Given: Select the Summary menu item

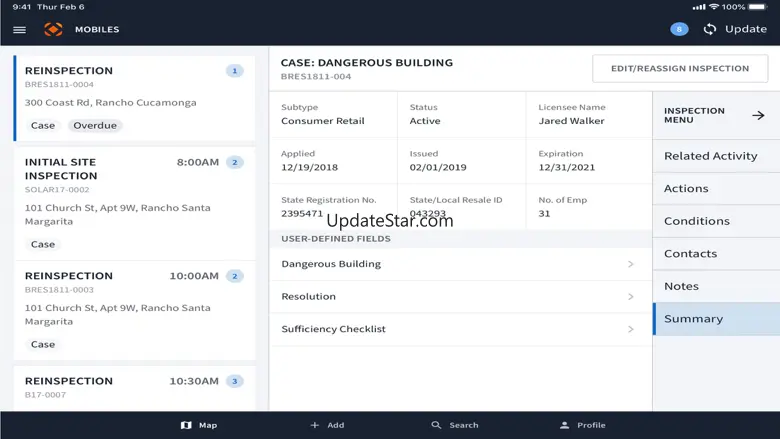Looking at the screenshot, I should (x=716, y=319).
